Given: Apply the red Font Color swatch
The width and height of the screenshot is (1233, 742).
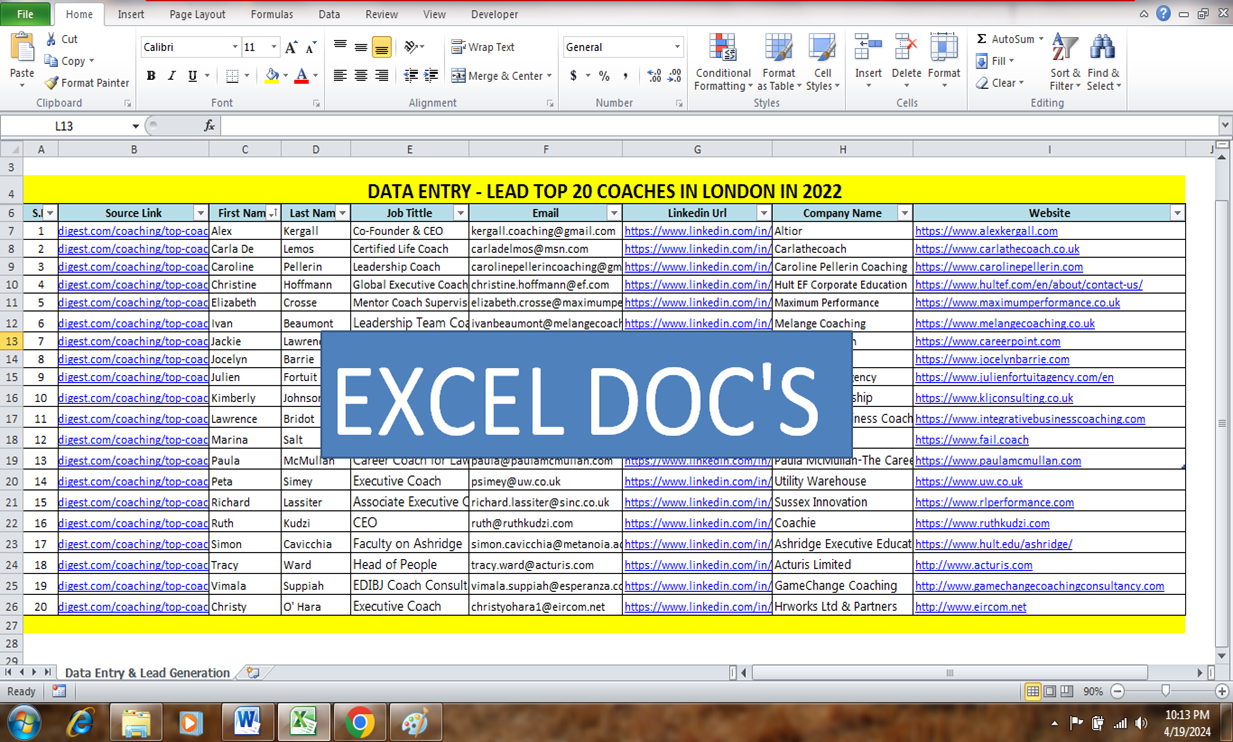Looking at the screenshot, I should coord(301,76).
